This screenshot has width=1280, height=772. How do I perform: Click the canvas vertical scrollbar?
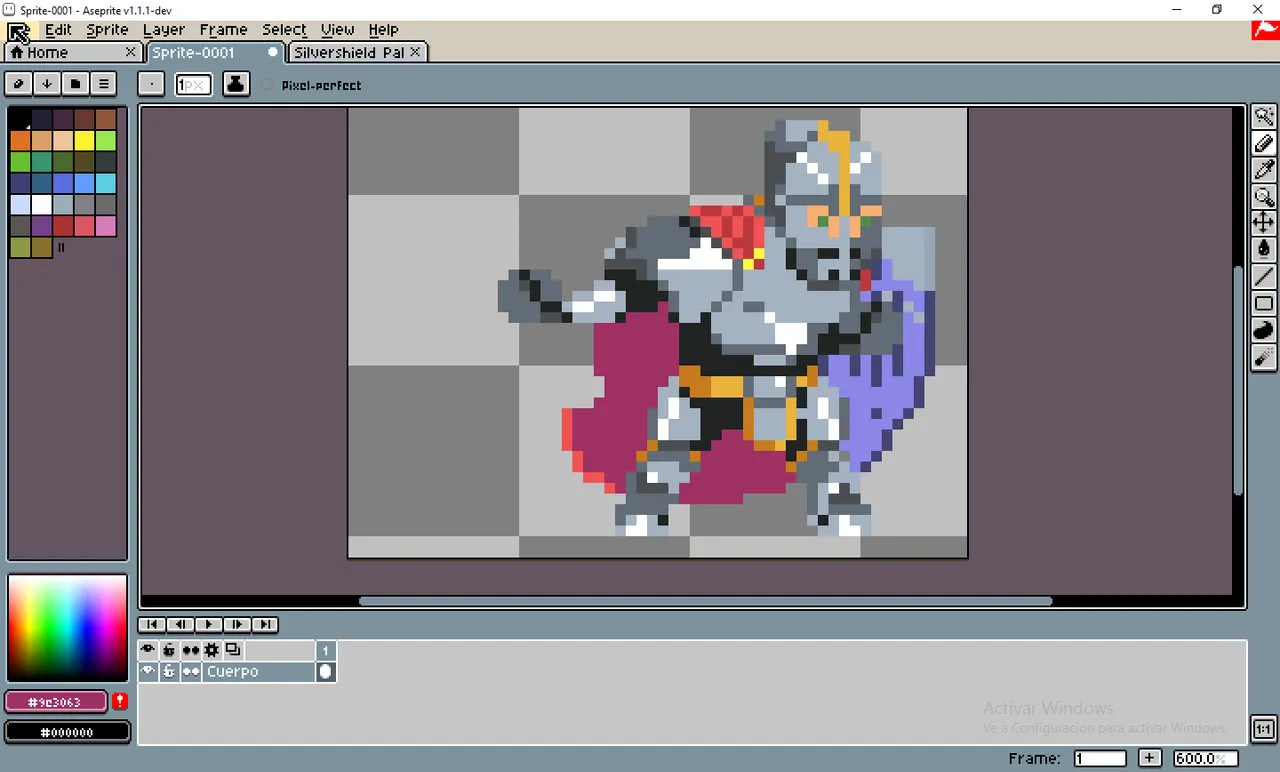(1238, 380)
